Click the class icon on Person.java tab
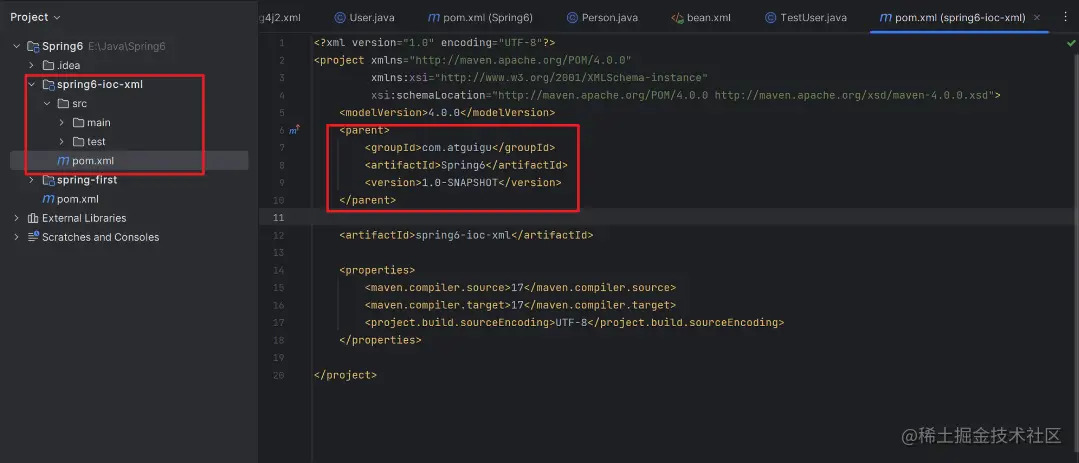The image size is (1079, 463). [x=572, y=17]
